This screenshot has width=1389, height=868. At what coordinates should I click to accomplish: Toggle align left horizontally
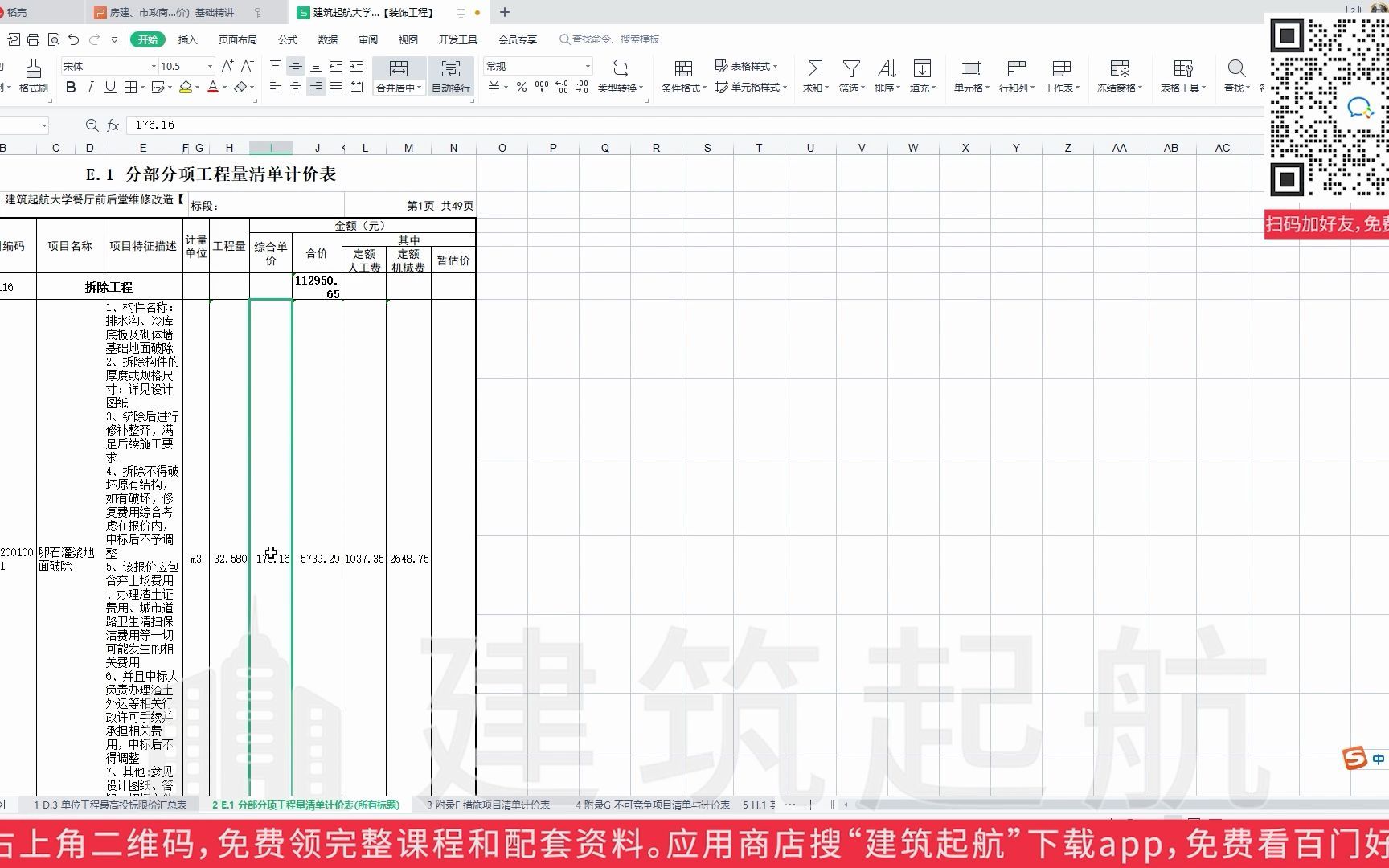[276, 88]
